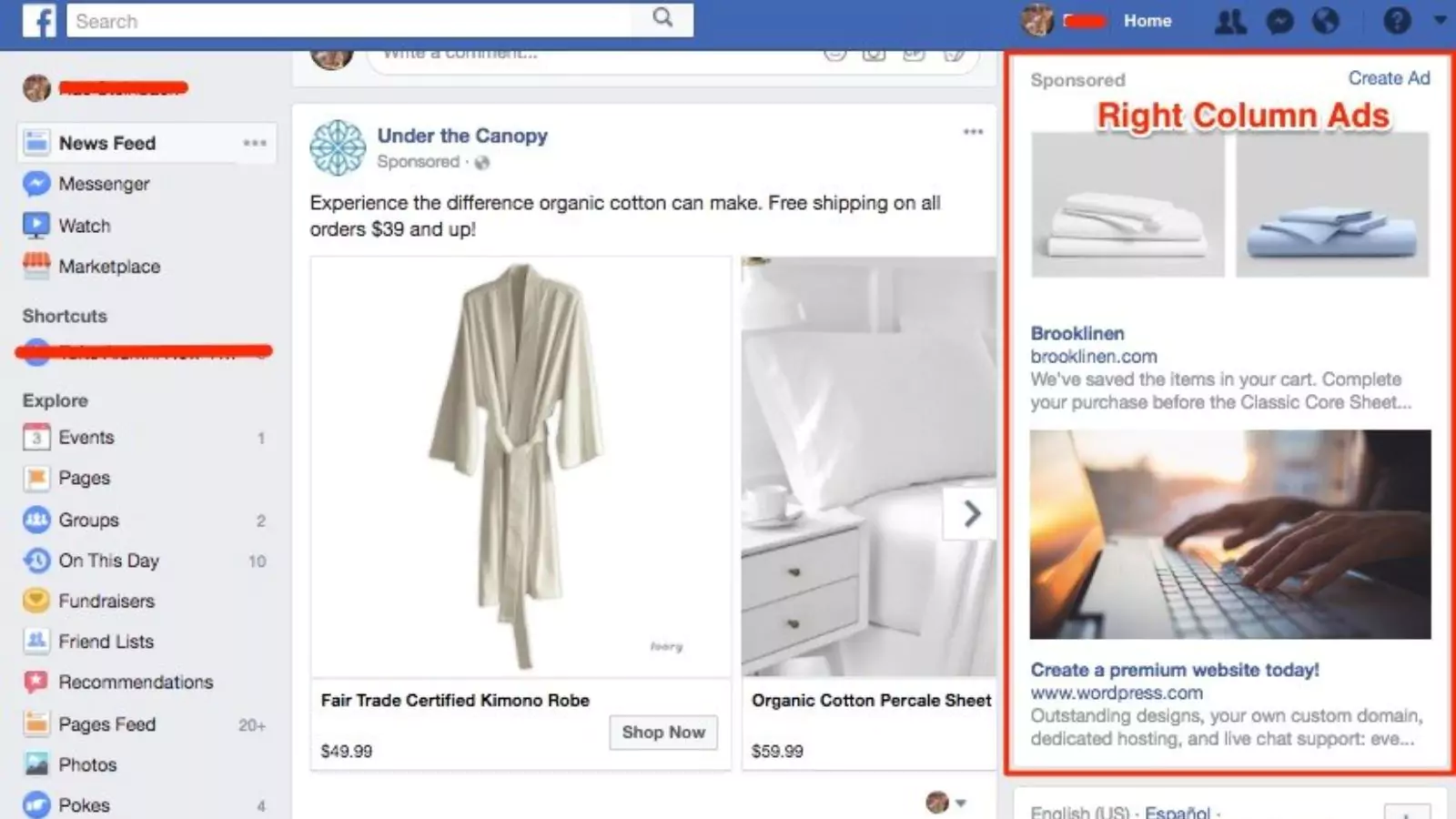Image resolution: width=1456 pixels, height=819 pixels.
Task: Open Events label in sidebar
Action: [86, 437]
